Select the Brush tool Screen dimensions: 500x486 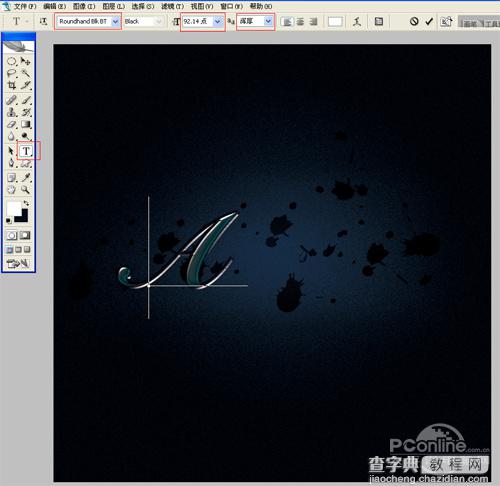pos(26,100)
